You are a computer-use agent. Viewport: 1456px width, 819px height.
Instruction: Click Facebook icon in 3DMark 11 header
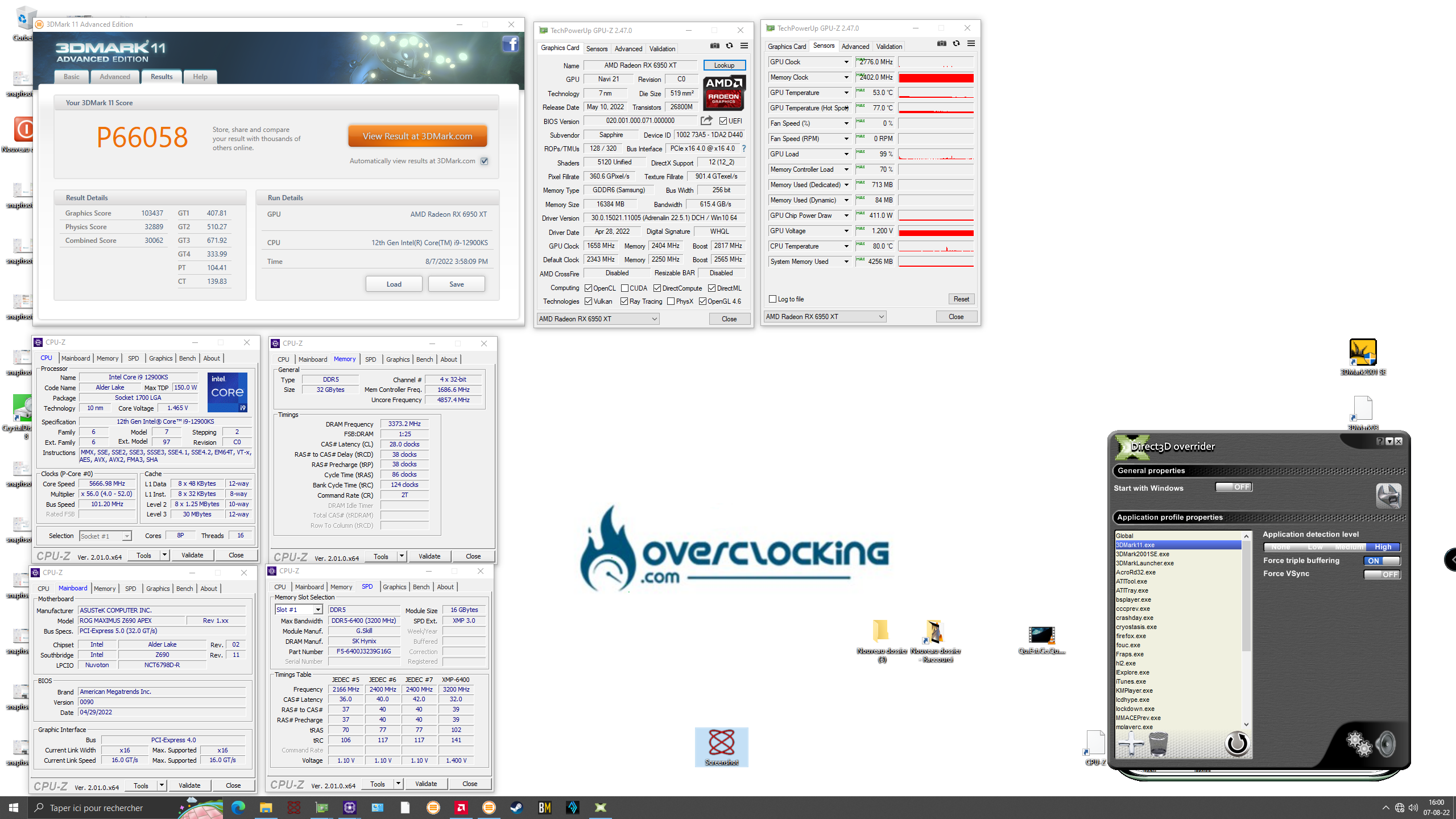[x=510, y=44]
